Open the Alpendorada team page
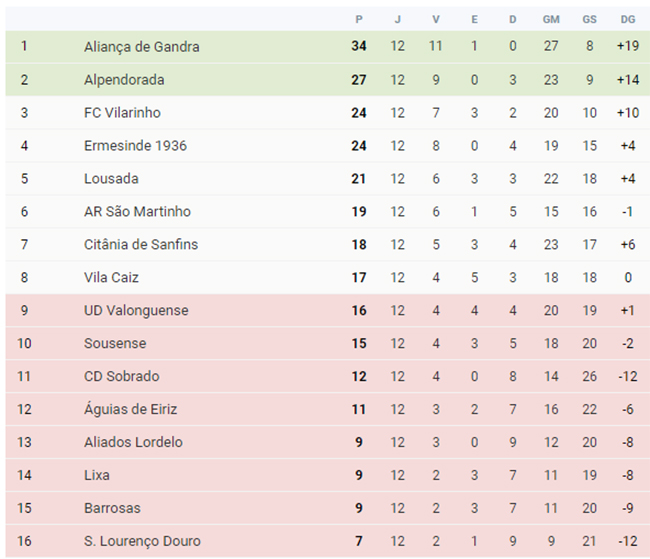650x559 pixels. point(124,80)
